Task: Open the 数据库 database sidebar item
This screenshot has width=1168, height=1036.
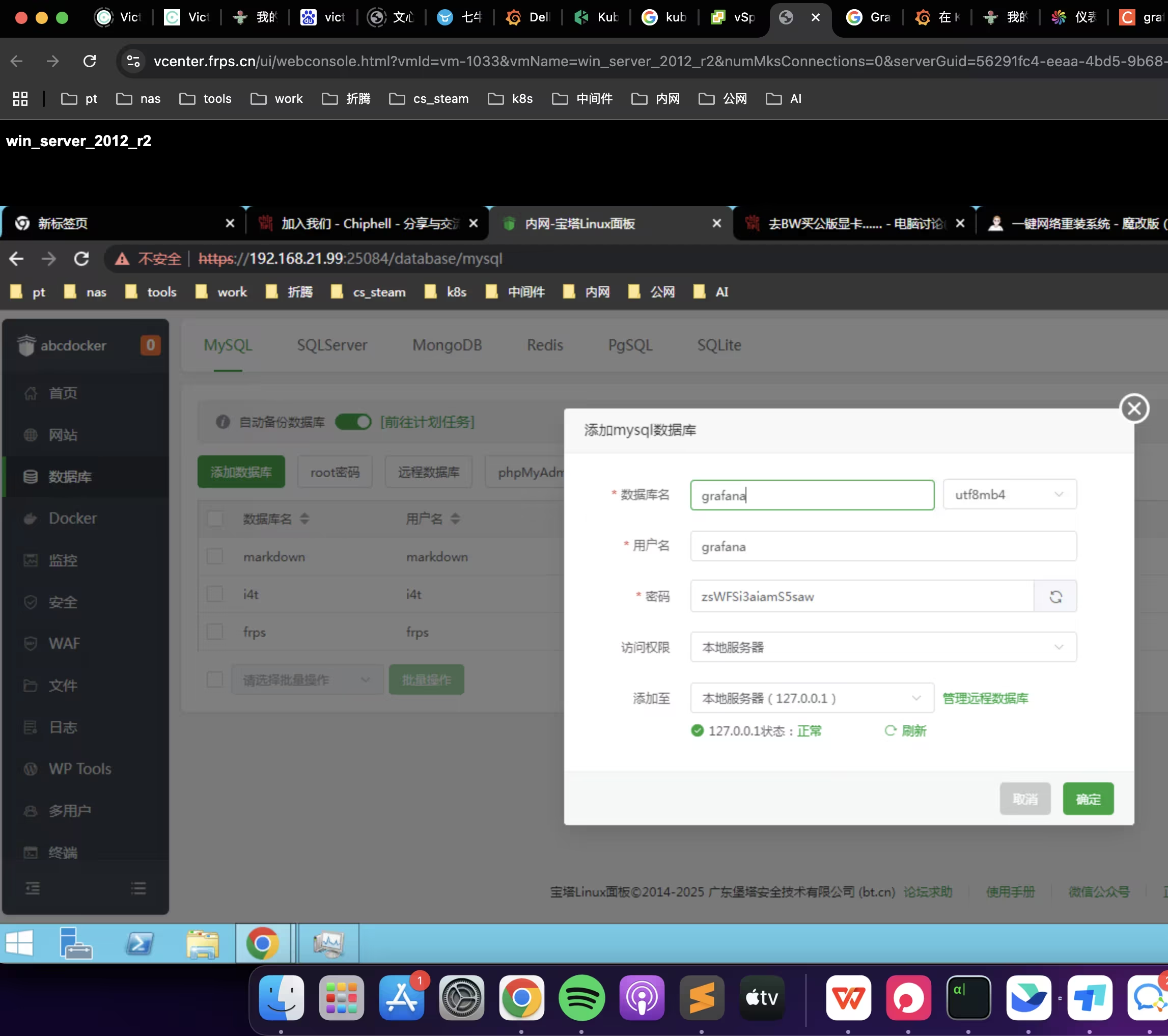Action: point(86,477)
